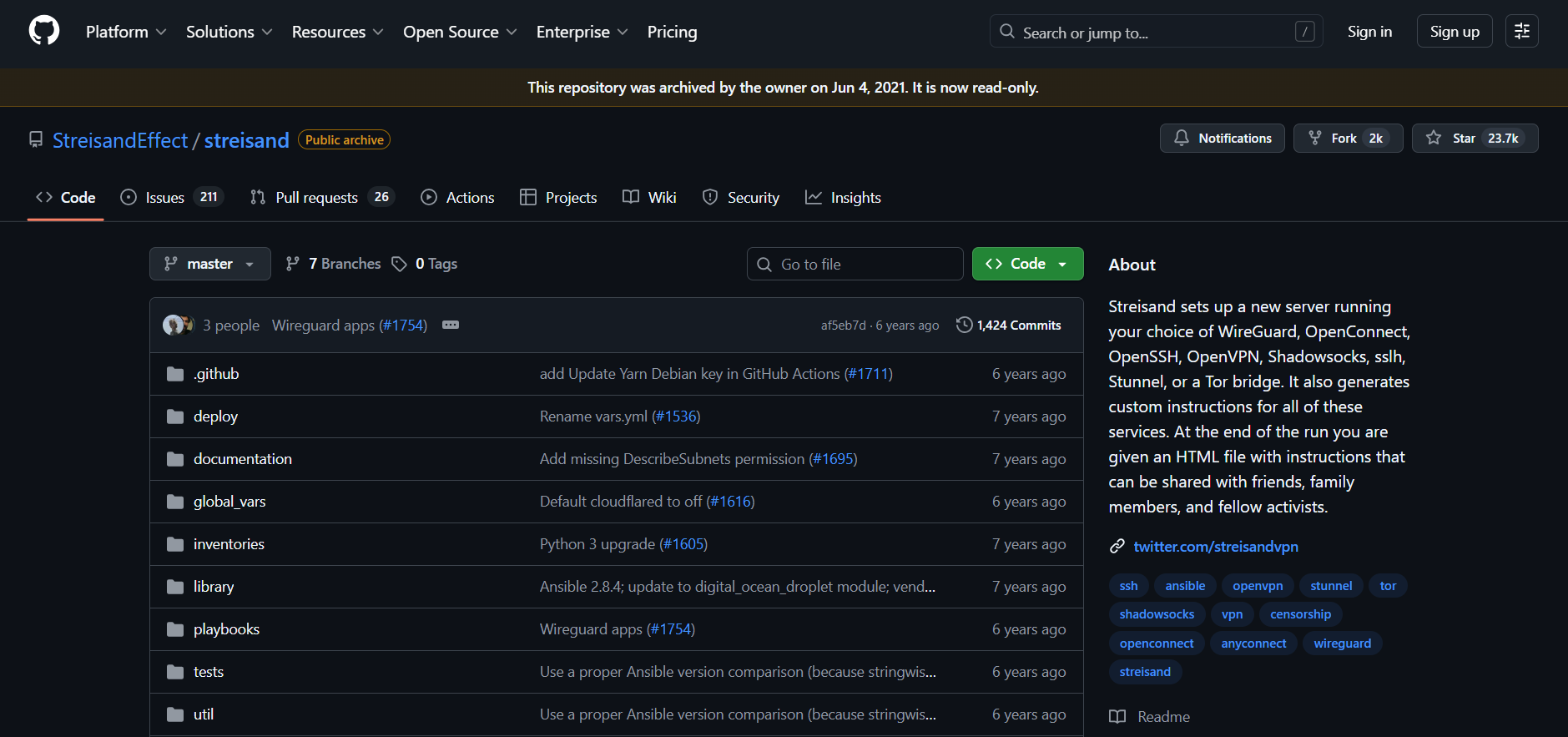Screen dimensions: 1568x737
Task: Switch to the Pull requests tab
Action: pyautogui.click(x=322, y=198)
